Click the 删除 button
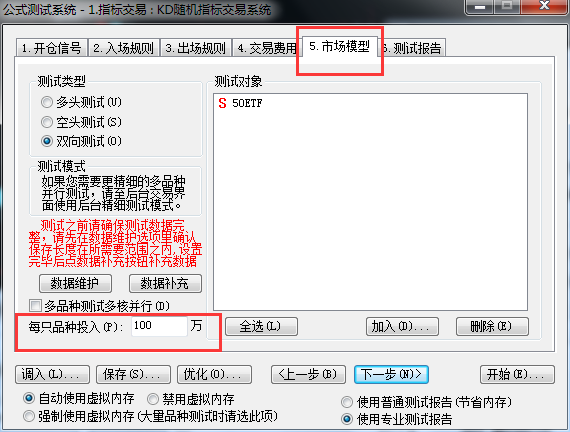570x432 pixels. (x=492, y=326)
